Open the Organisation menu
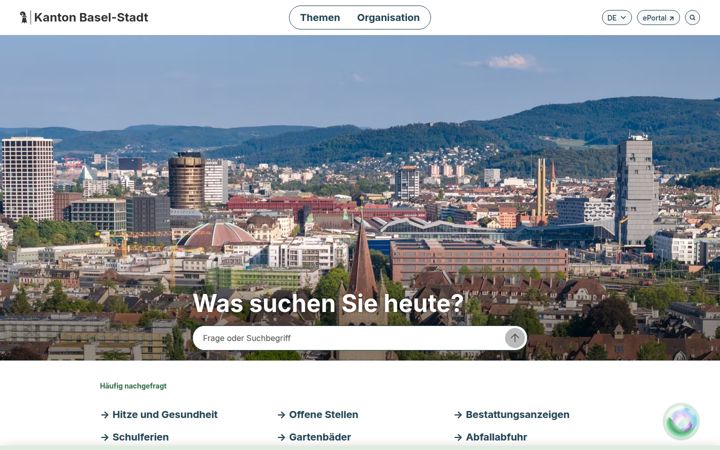Screen dimensions: 720x450 (388, 17)
